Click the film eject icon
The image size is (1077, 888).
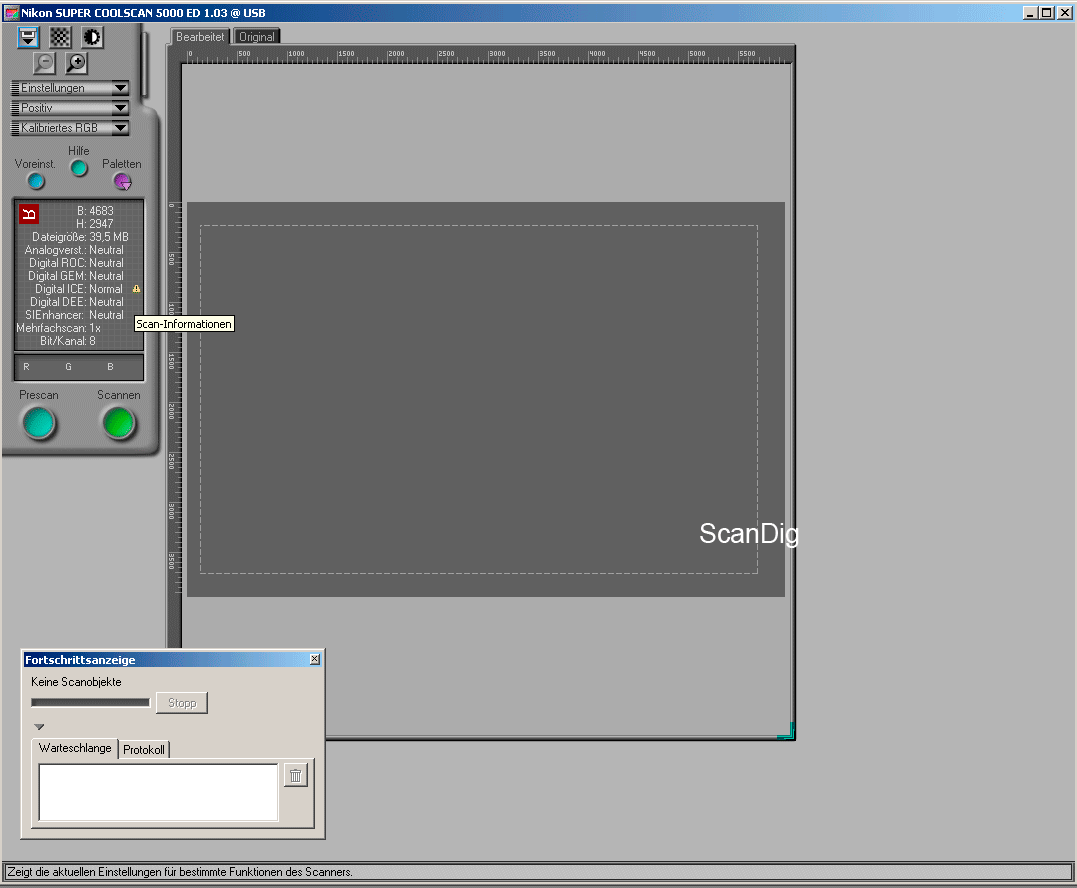click(x=28, y=37)
